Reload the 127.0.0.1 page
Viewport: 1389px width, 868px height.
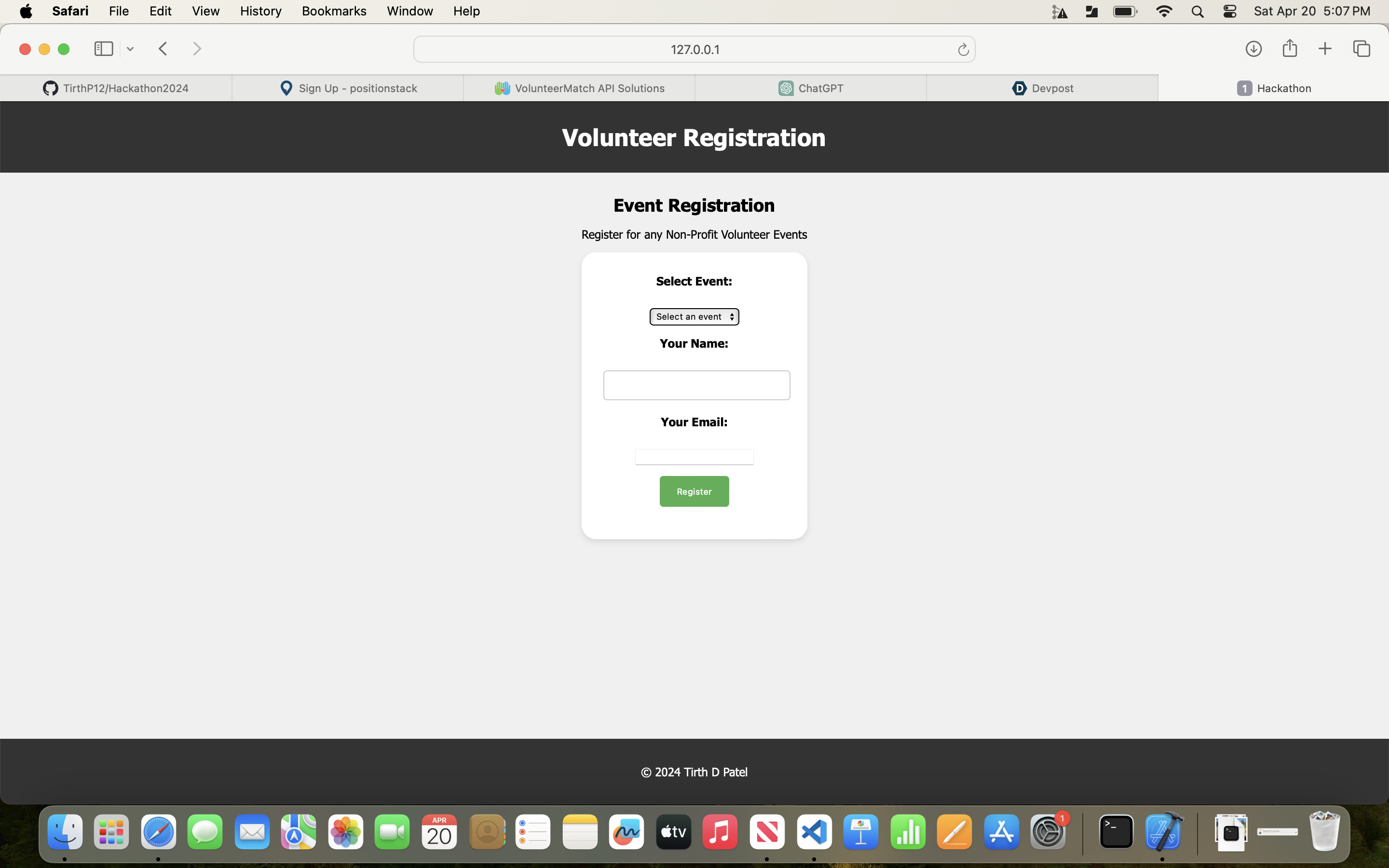point(963,50)
